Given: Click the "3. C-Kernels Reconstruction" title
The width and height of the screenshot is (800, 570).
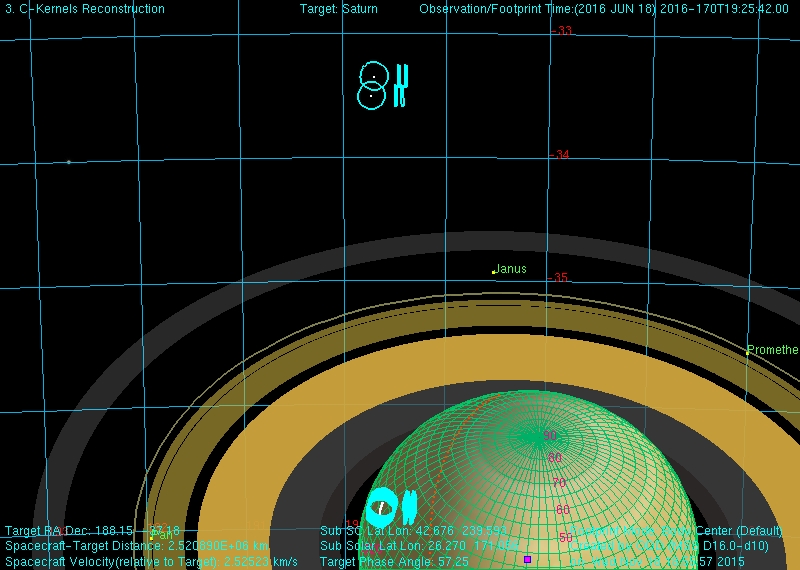Looking at the screenshot, I should 85,9.
